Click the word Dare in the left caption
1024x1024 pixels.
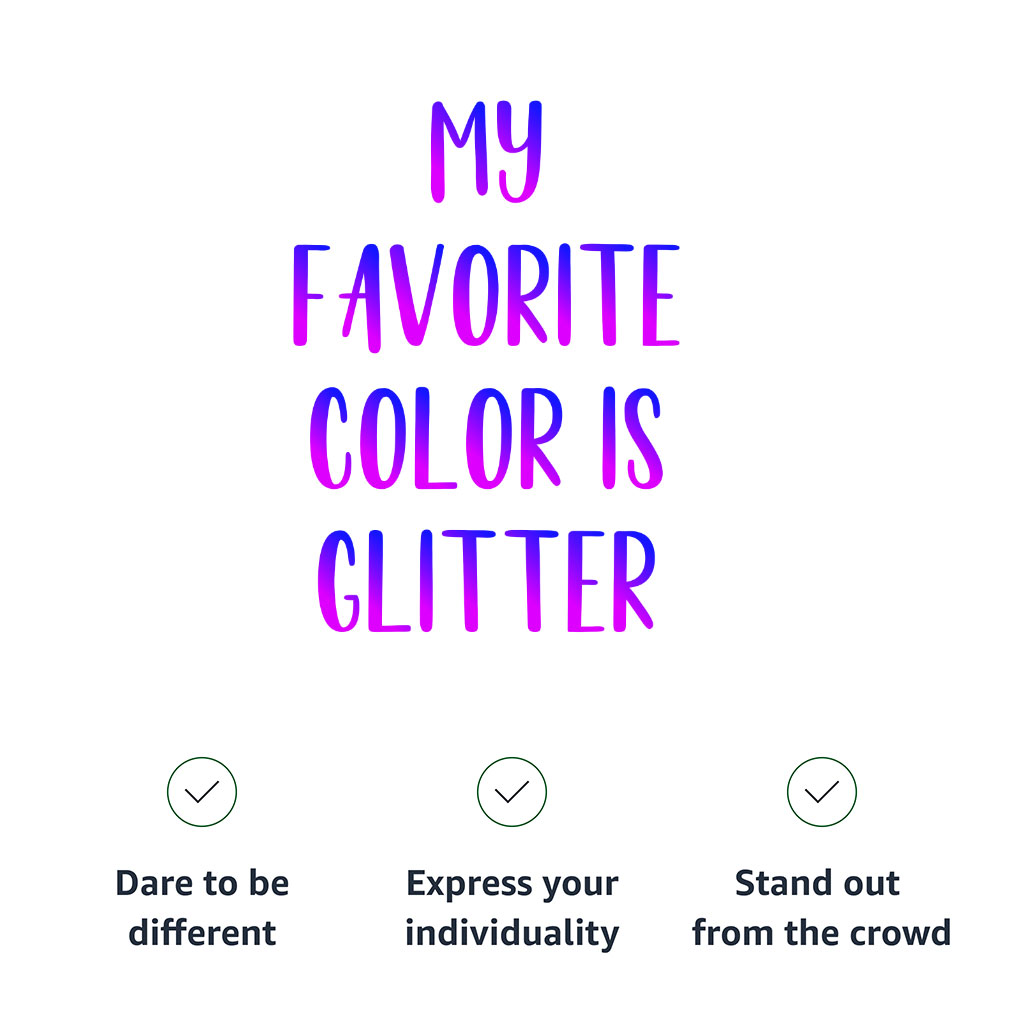click(x=152, y=884)
